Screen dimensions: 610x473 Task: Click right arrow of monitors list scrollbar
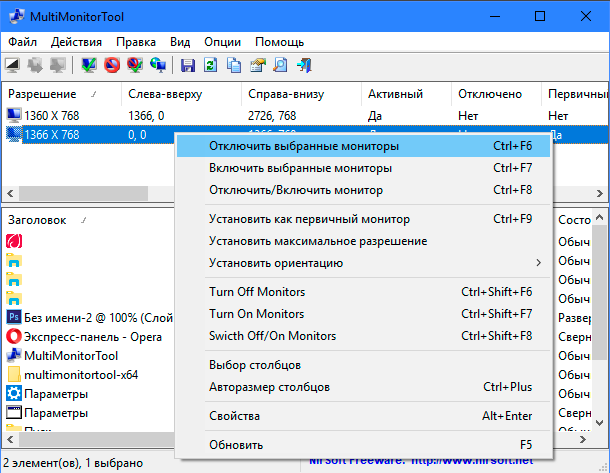click(x=599, y=193)
